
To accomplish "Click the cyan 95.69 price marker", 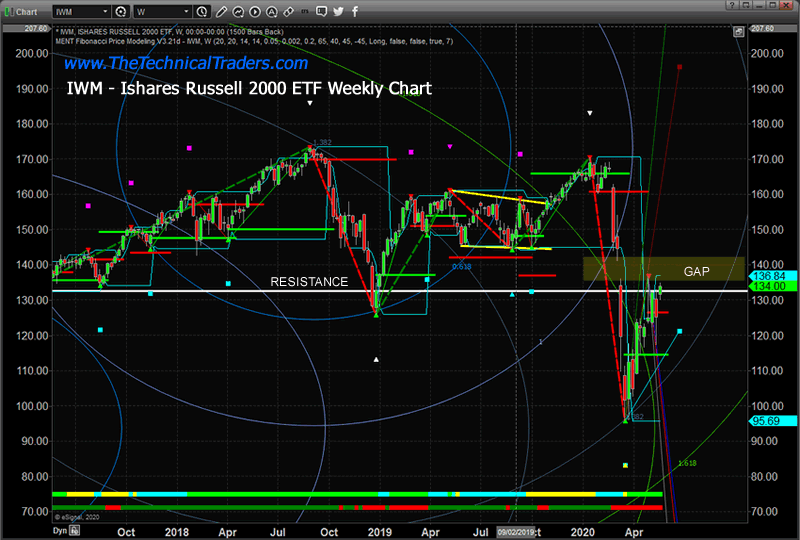I will [x=771, y=421].
